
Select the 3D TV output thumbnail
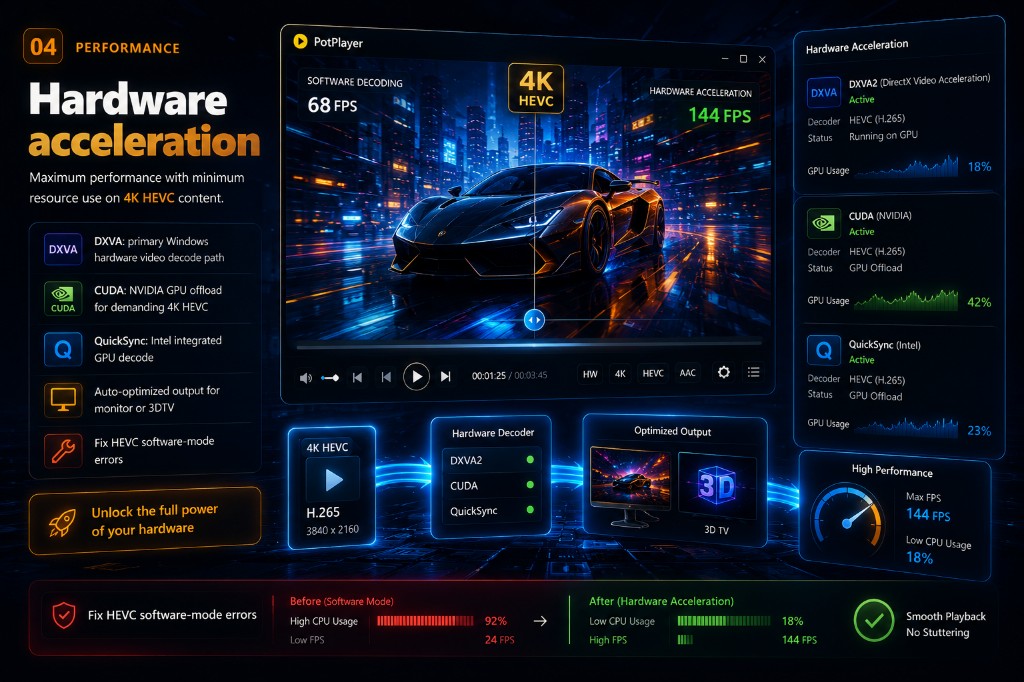coord(717,487)
